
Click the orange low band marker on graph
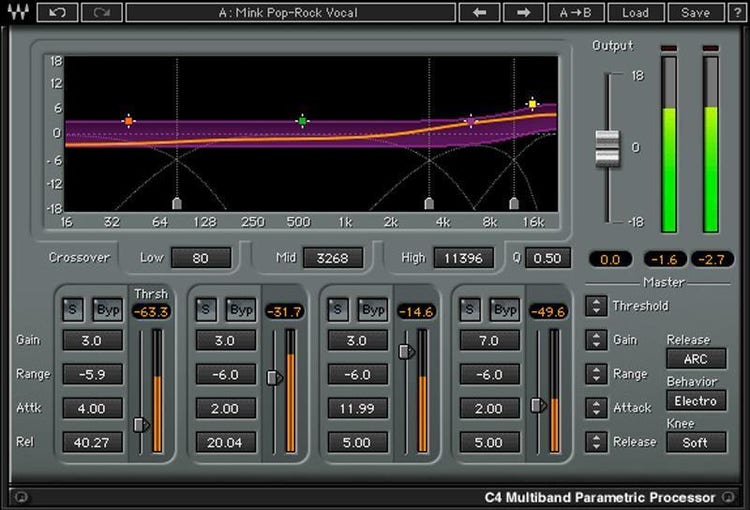(128, 121)
